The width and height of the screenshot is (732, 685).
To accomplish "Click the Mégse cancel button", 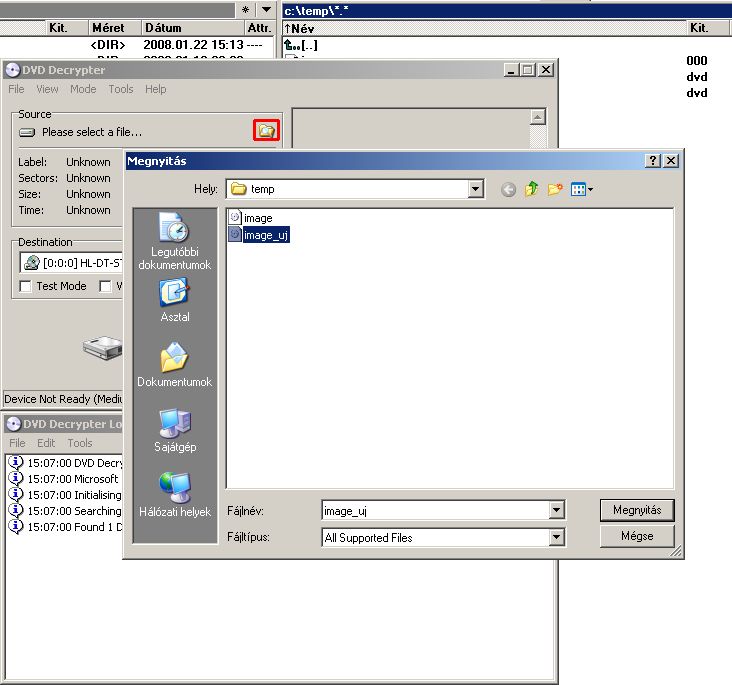I will tap(637, 536).
